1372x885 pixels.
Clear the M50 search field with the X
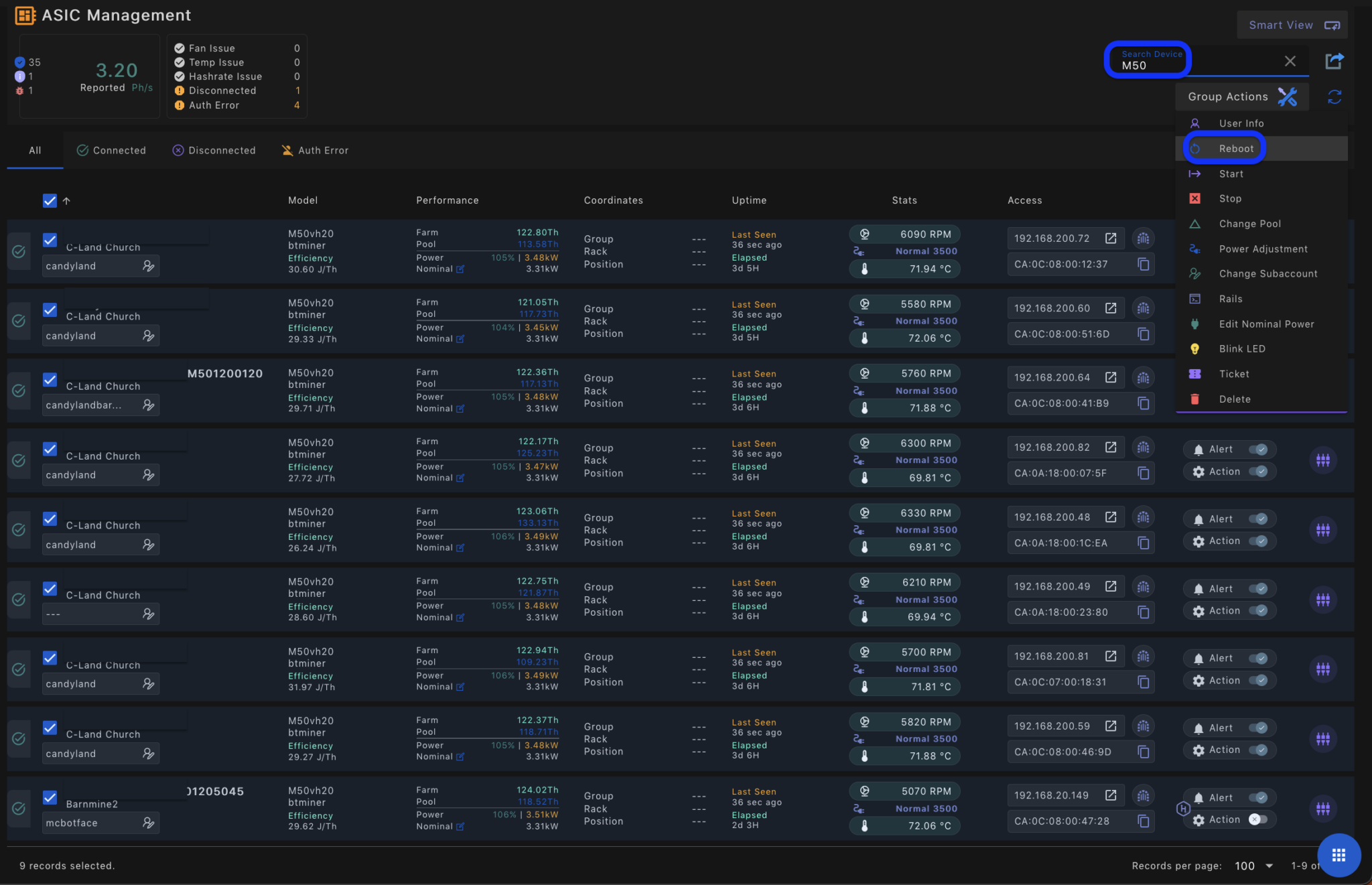[1290, 61]
